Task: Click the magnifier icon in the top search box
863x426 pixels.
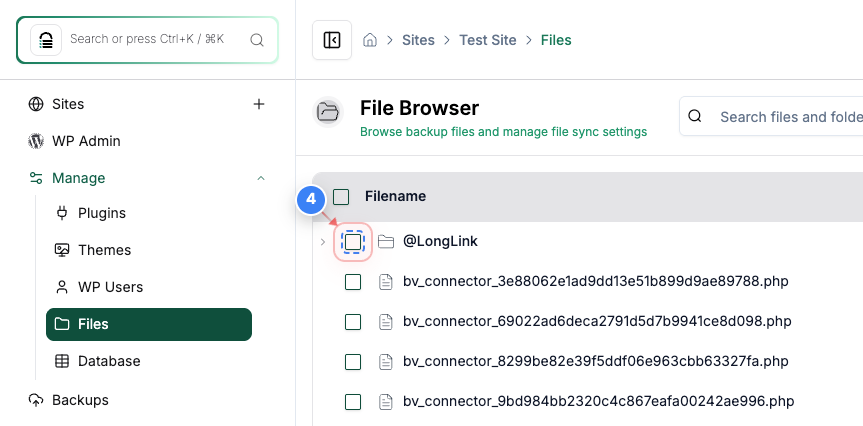Action: (256, 40)
